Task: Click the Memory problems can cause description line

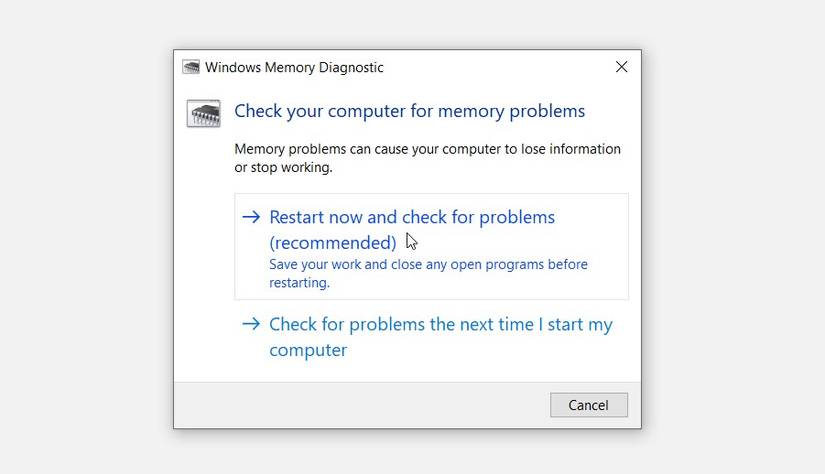Action: (427, 149)
